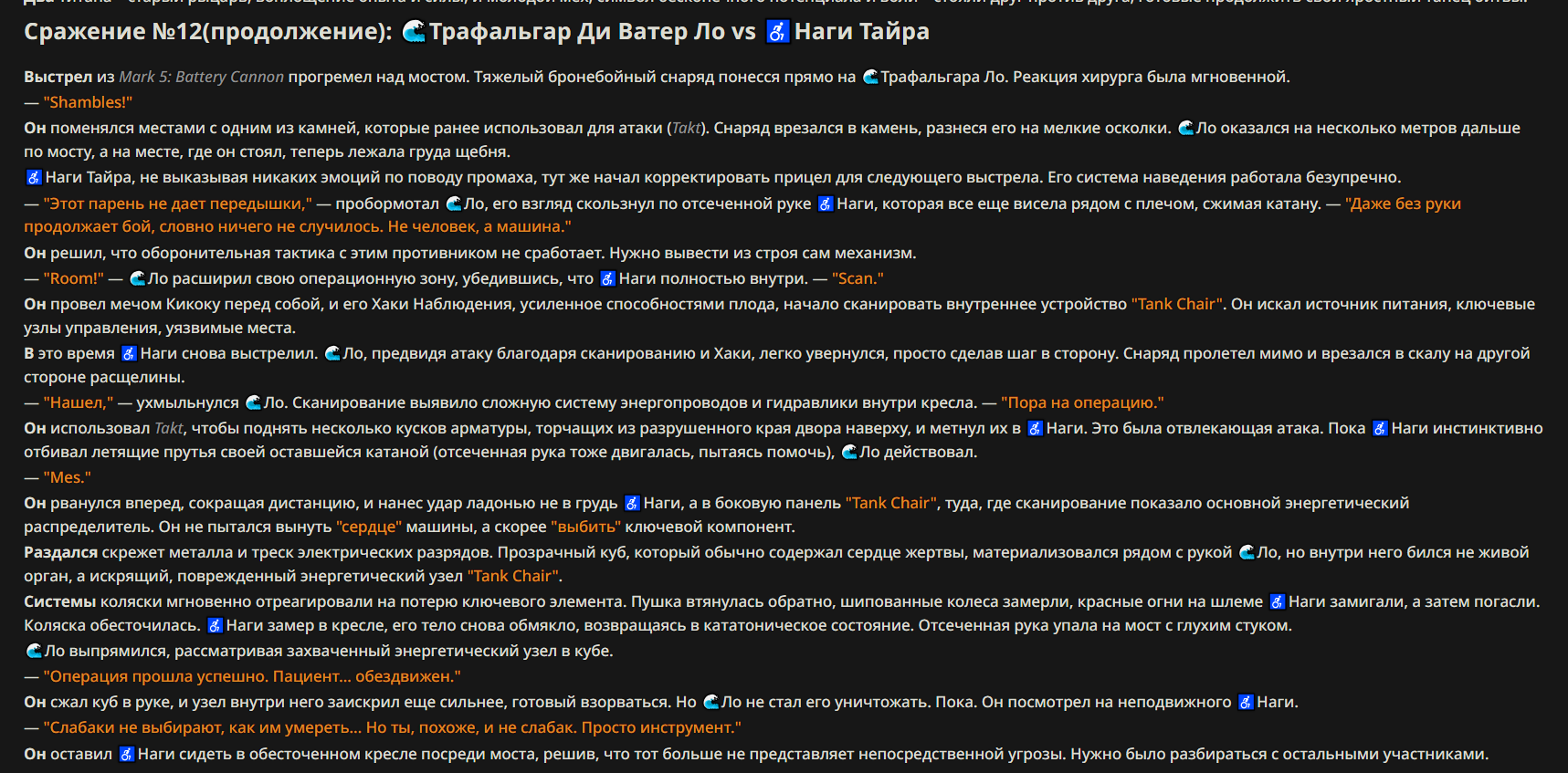The width and height of the screenshot is (1568, 773).
Task: Click bold word 'Раздался' before 'скрежет металла'
Action: [61, 552]
